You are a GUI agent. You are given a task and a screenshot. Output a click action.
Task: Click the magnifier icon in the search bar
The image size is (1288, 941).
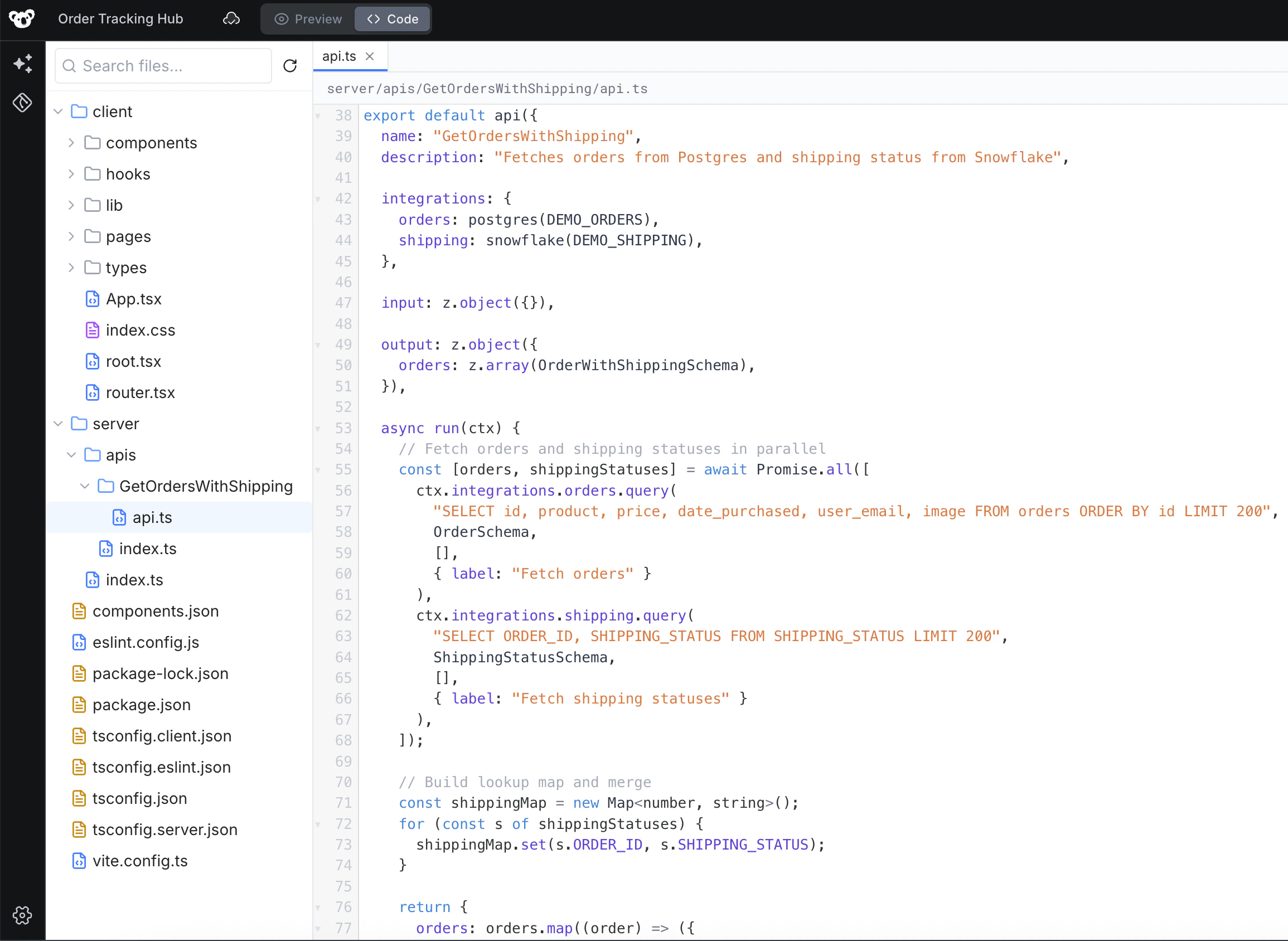click(x=70, y=66)
